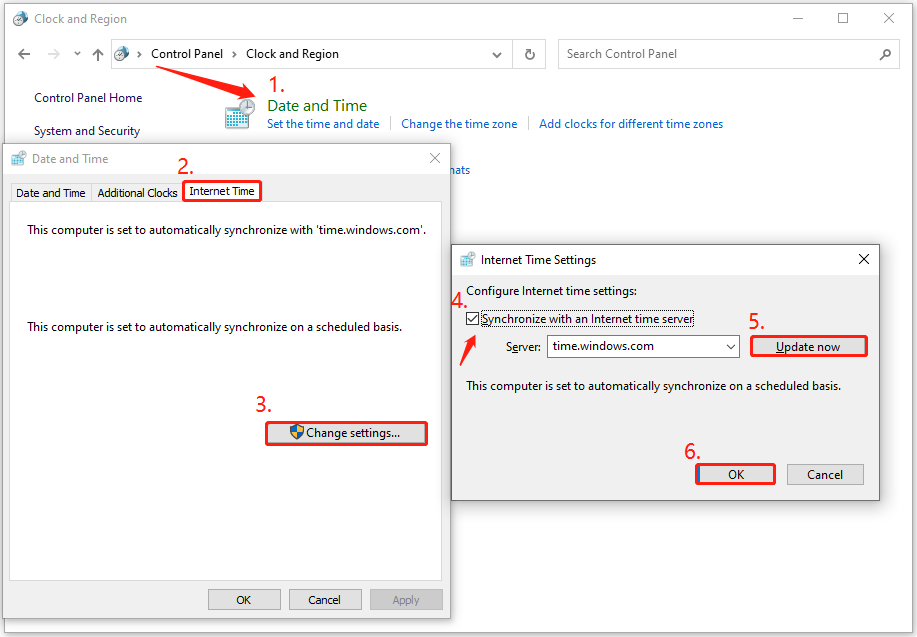Open the Date and Time heading link

pos(317,105)
